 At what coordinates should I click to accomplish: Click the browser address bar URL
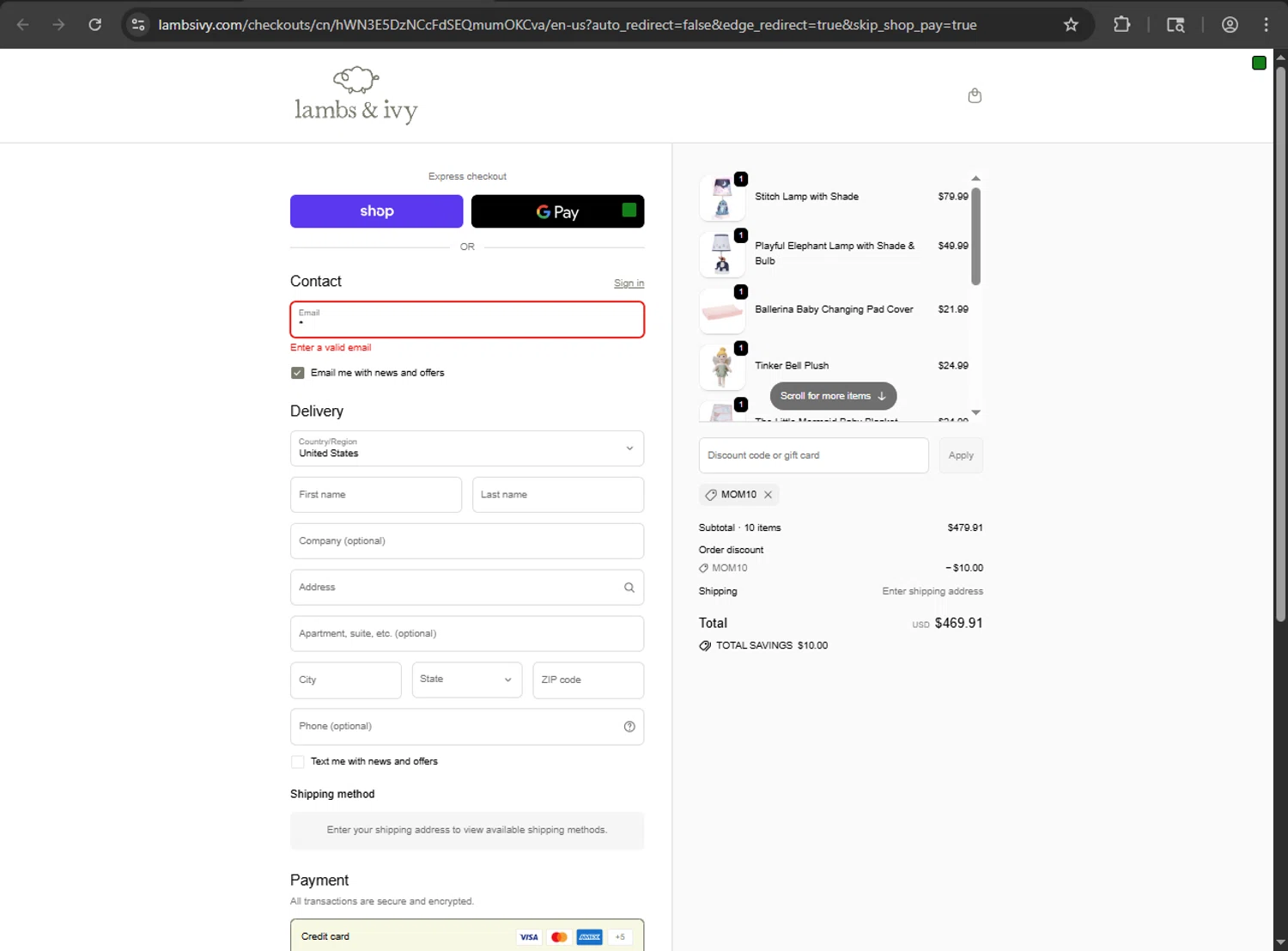pyautogui.click(x=568, y=25)
